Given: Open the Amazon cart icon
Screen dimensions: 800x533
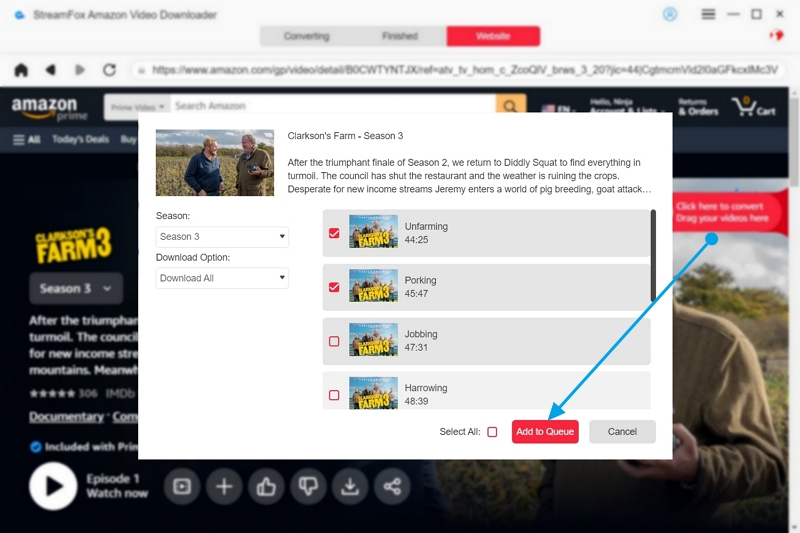Looking at the screenshot, I should coord(753,107).
